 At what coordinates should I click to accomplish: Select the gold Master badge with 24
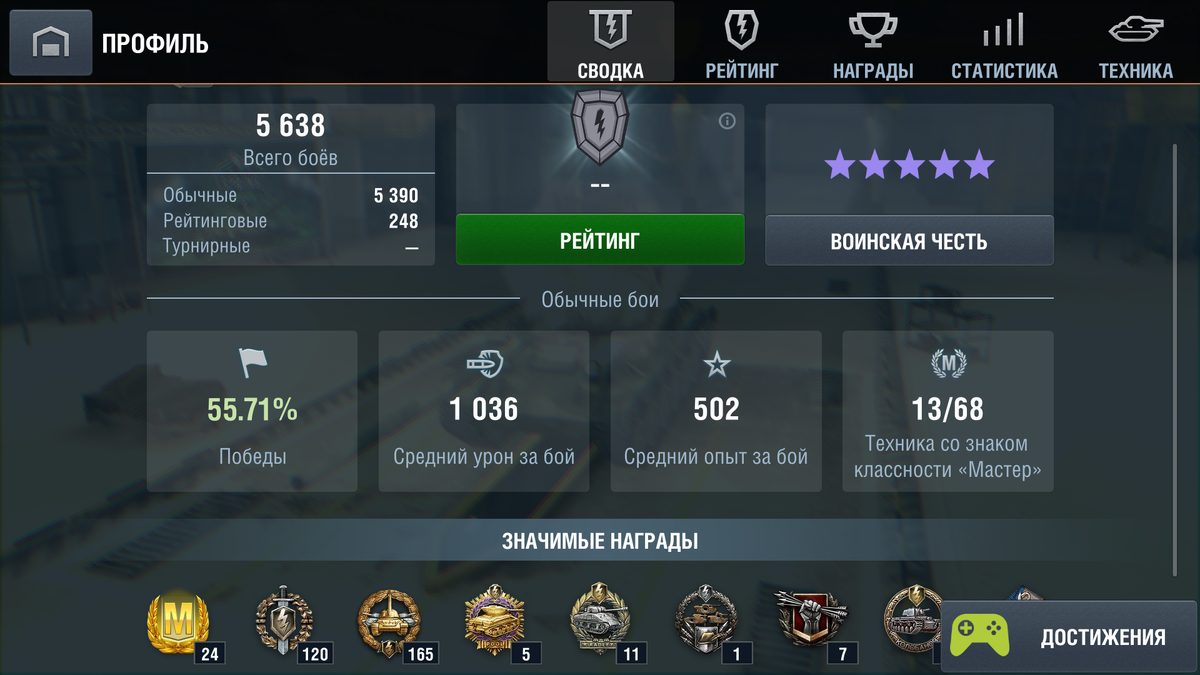click(181, 624)
